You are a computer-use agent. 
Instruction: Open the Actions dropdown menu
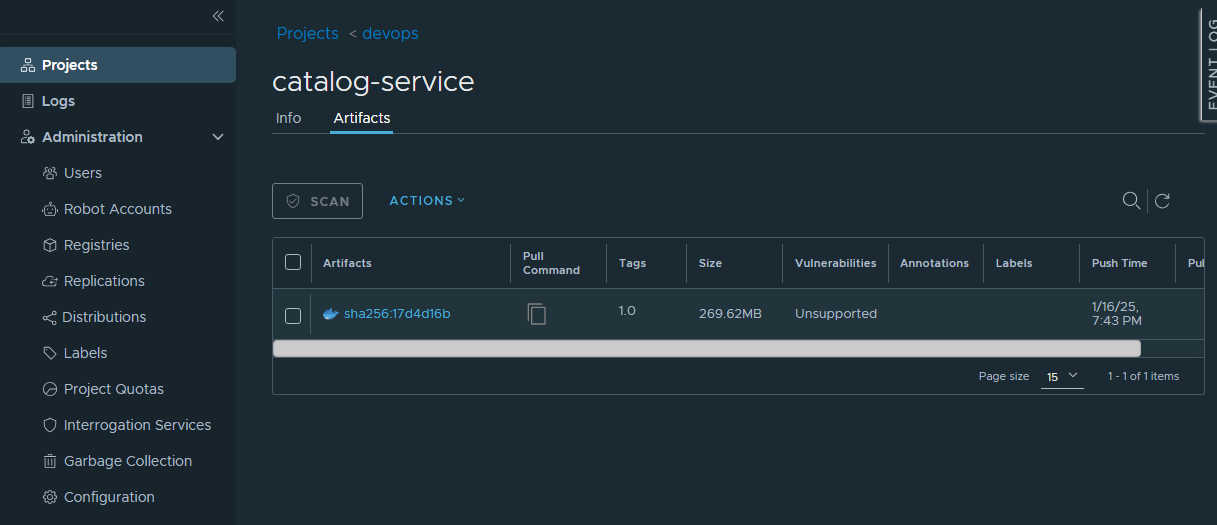427,201
